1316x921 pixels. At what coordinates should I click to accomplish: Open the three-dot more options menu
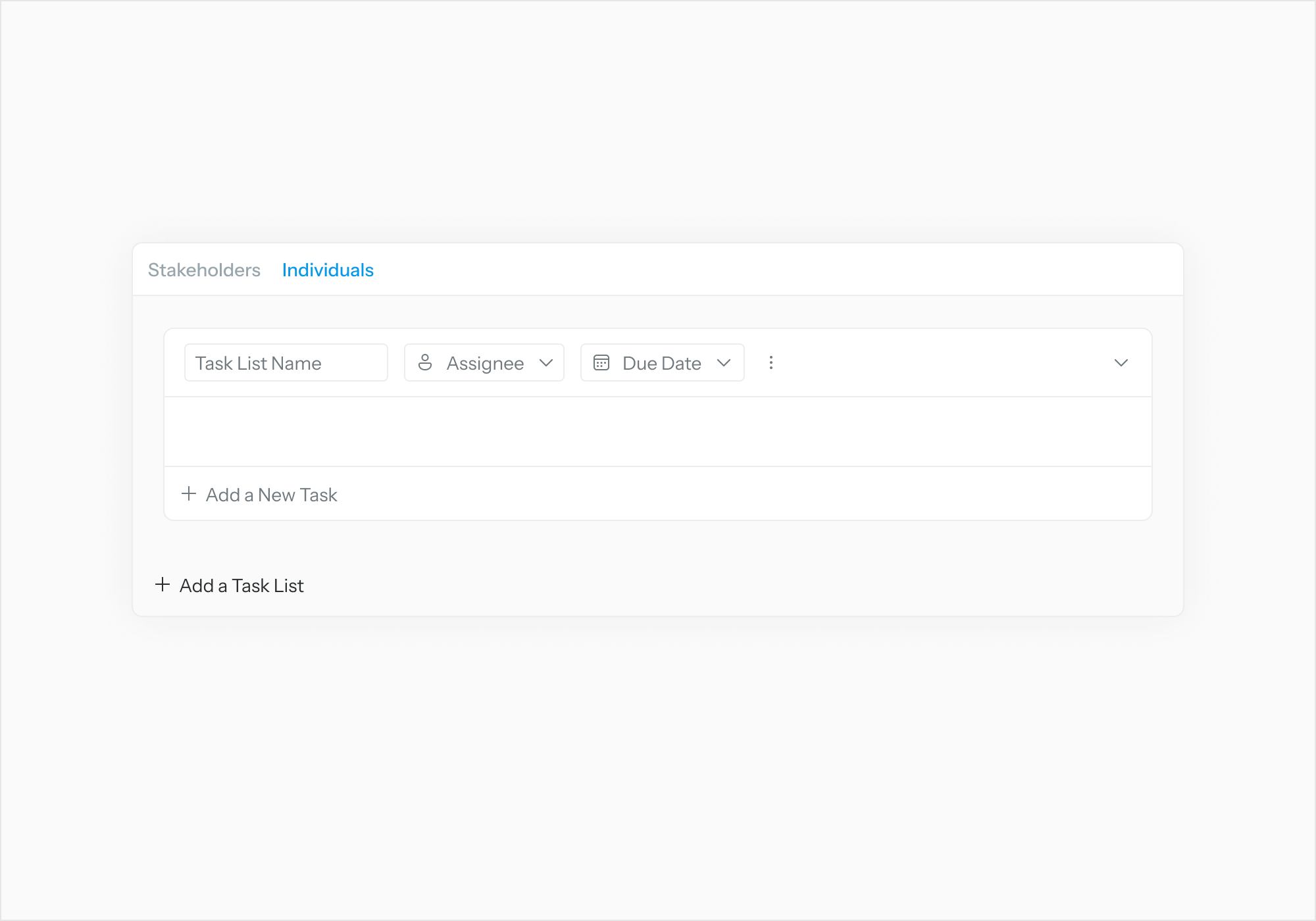(x=771, y=362)
